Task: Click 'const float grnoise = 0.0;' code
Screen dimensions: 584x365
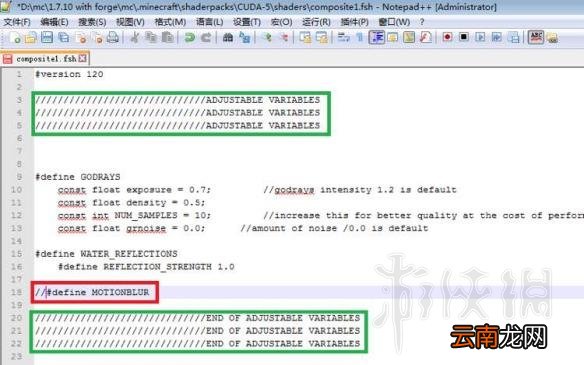Action: [x=131, y=228]
